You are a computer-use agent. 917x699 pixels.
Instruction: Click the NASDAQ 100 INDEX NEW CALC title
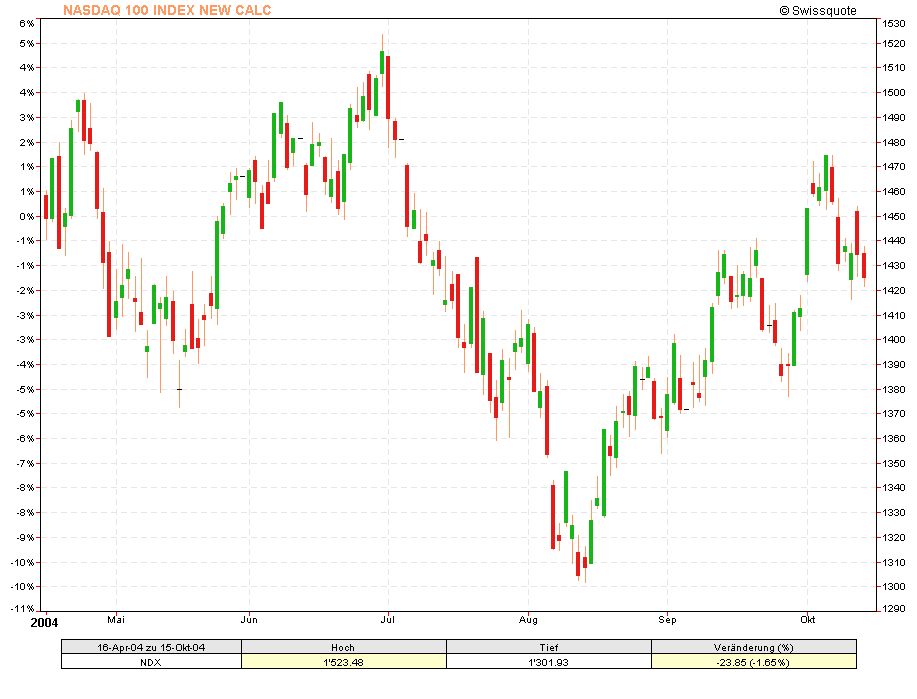coord(166,11)
